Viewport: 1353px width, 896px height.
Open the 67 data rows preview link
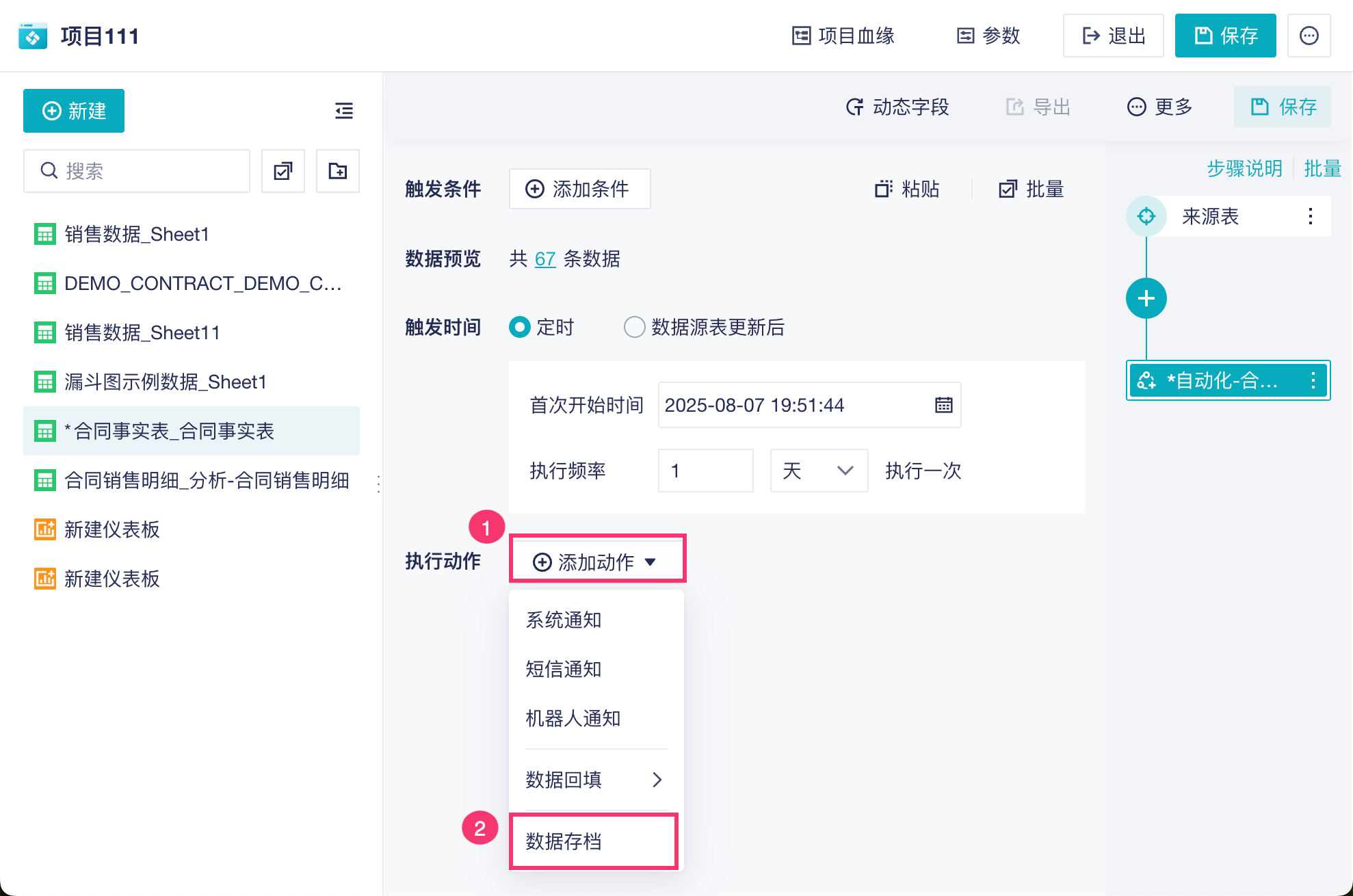[544, 259]
